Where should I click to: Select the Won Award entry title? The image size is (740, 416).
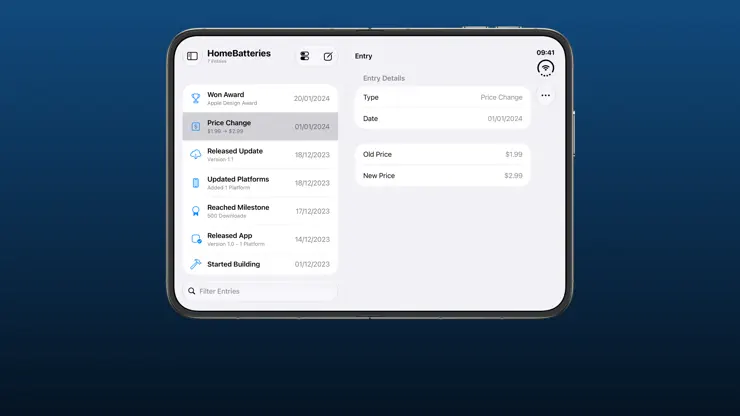(226, 94)
